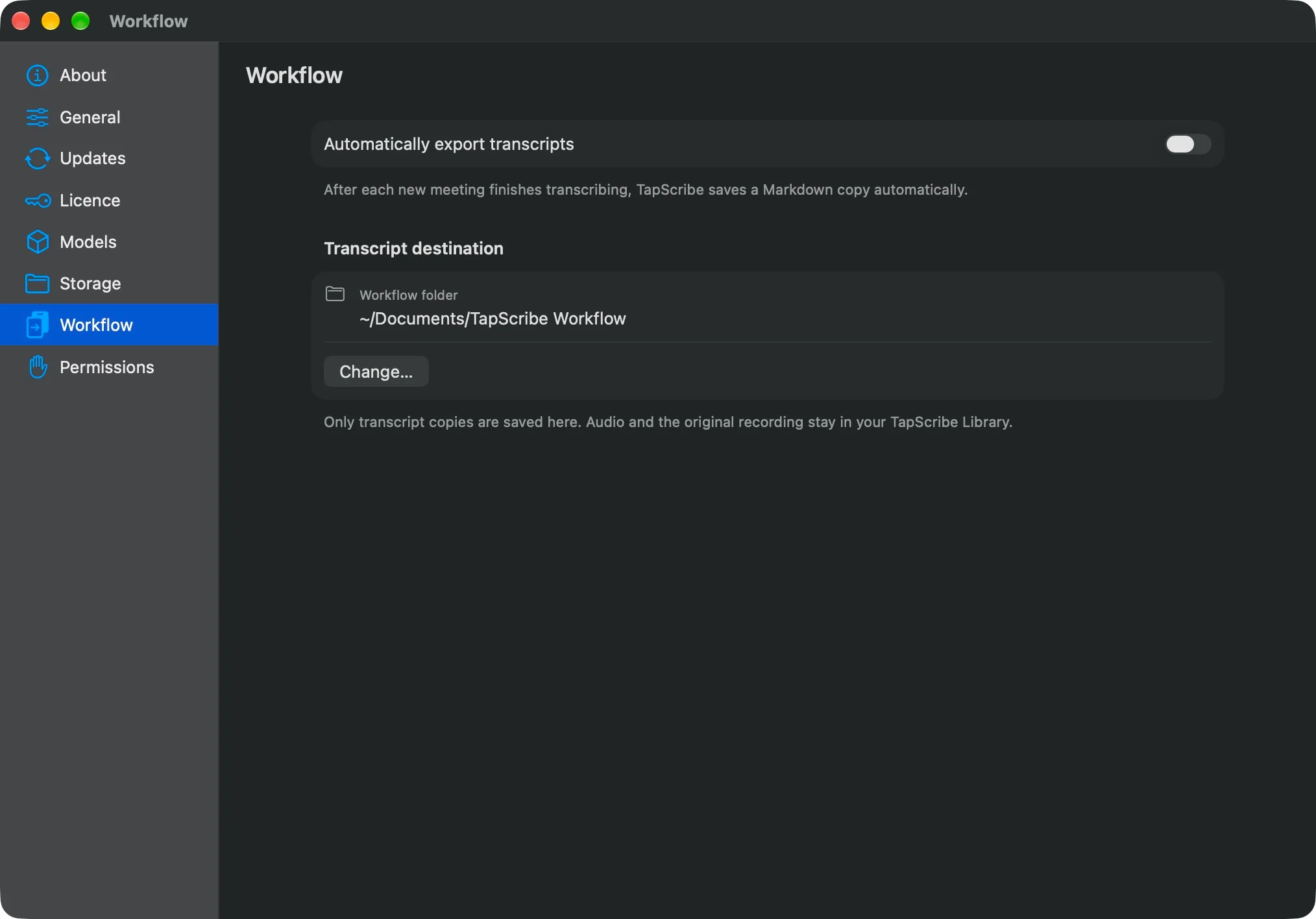The width and height of the screenshot is (1316, 919).
Task: Click the Permissions hand icon
Action: click(x=38, y=367)
